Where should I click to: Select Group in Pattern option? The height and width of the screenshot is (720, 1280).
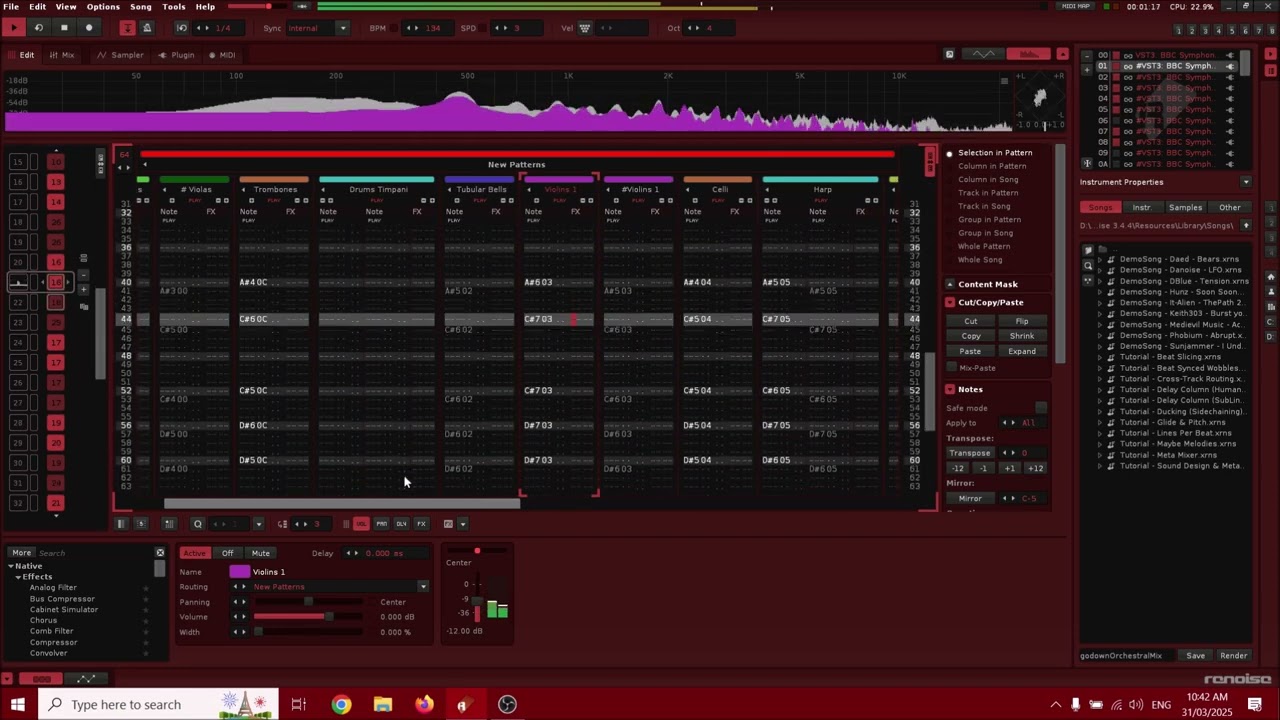[x=989, y=219]
